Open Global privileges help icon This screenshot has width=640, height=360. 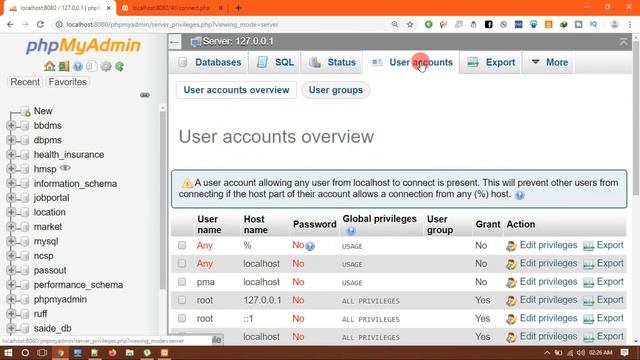[351, 231]
